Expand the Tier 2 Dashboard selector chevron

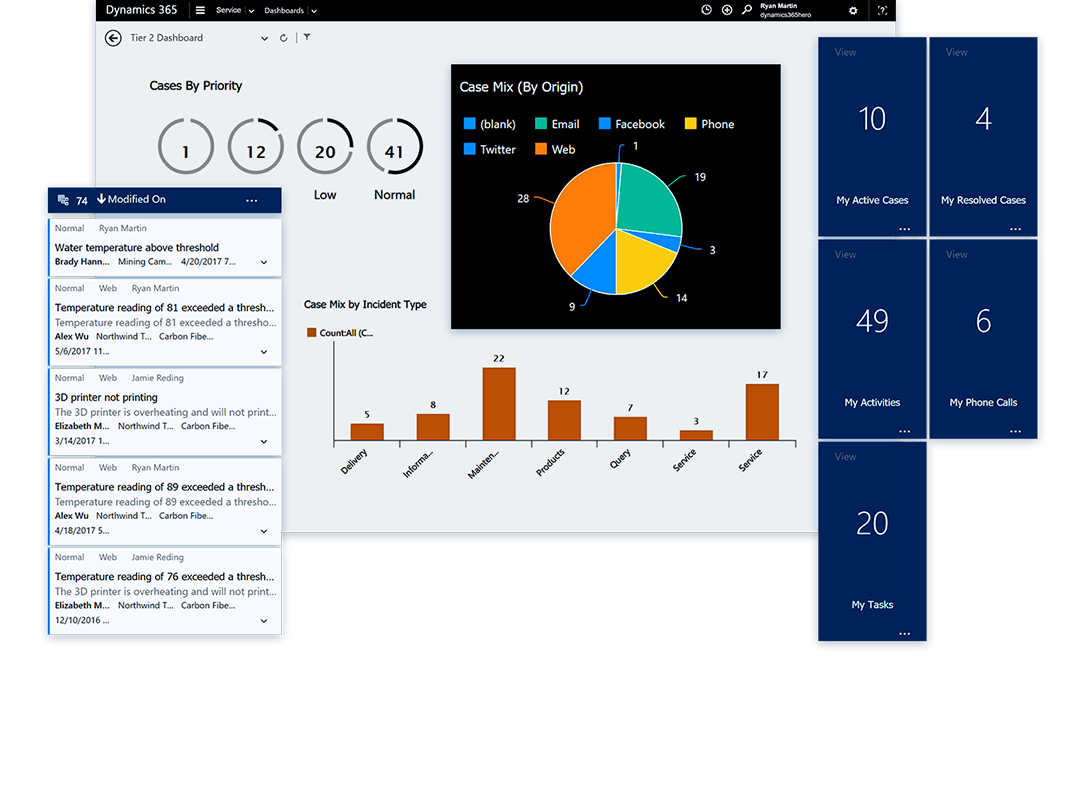265,39
